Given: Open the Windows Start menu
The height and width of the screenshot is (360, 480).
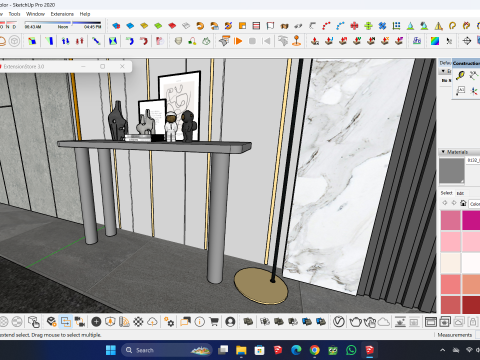Looking at the screenshot, I should point(111,350).
